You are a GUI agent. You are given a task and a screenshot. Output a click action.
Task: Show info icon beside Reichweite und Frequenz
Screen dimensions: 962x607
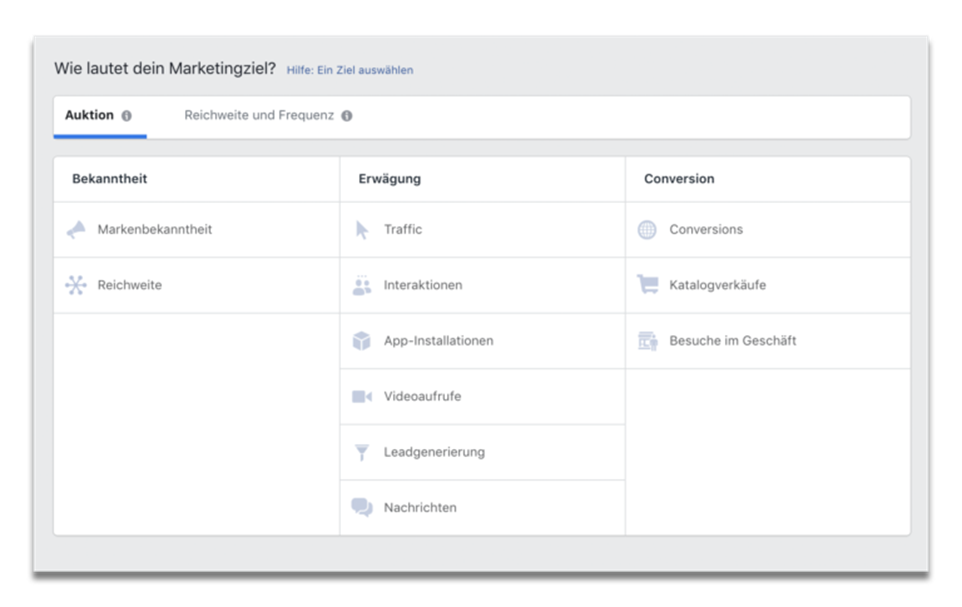point(347,116)
